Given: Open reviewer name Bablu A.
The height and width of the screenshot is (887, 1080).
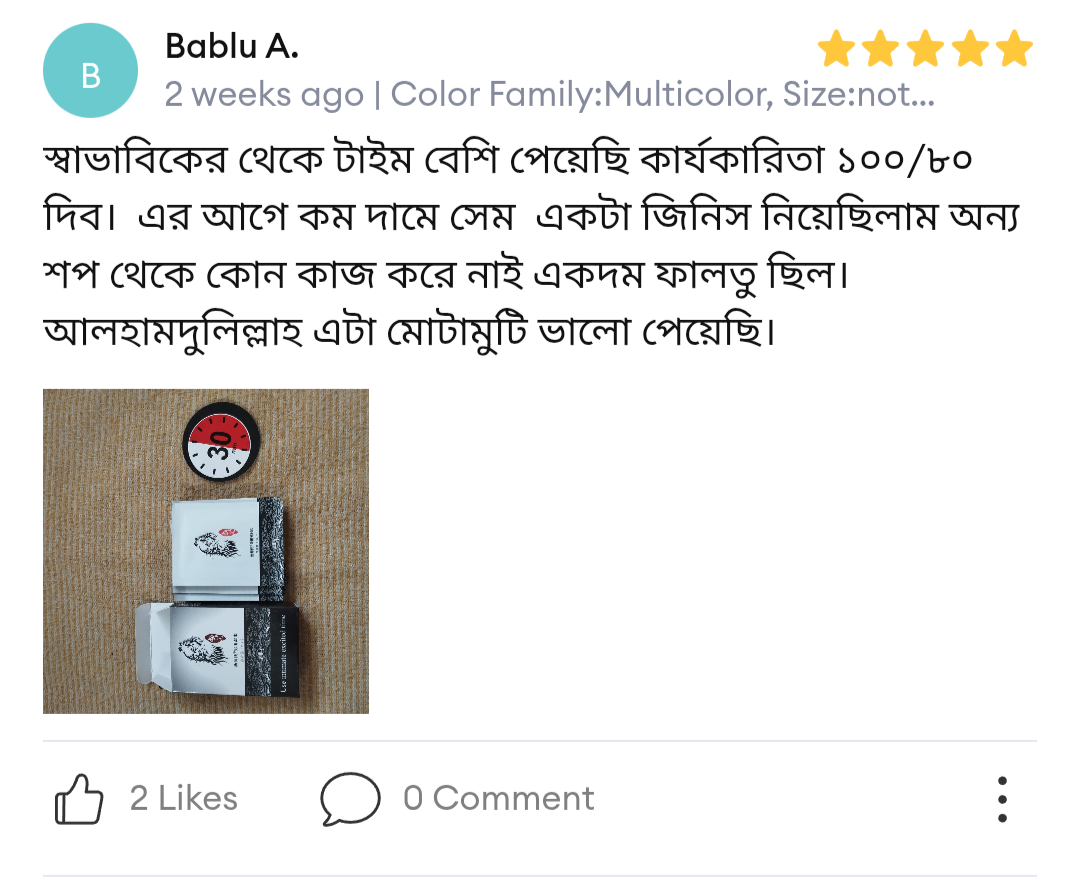Looking at the screenshot, I should [x=231, y=46].
